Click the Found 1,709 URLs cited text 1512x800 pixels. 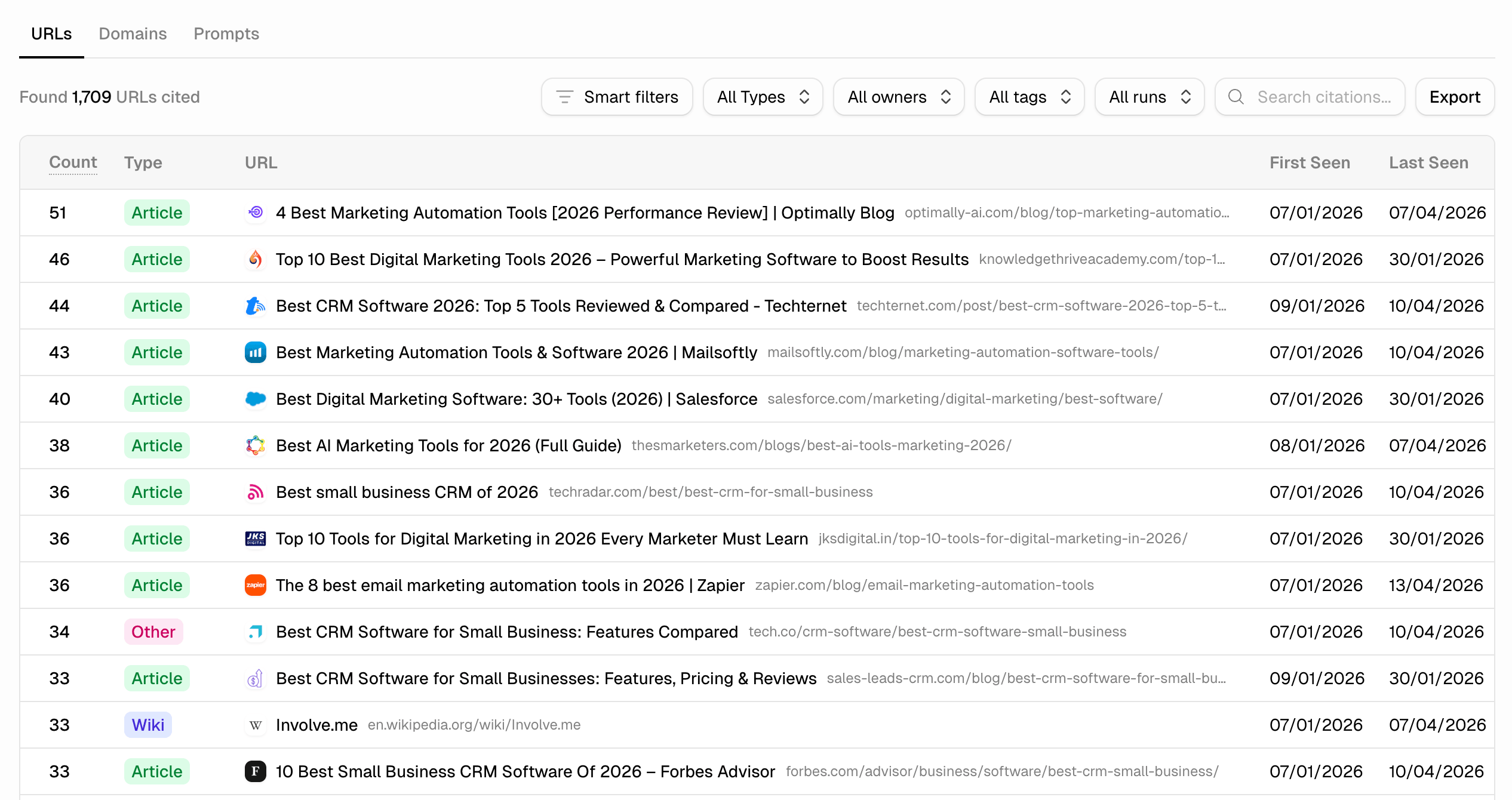[109, 97]
